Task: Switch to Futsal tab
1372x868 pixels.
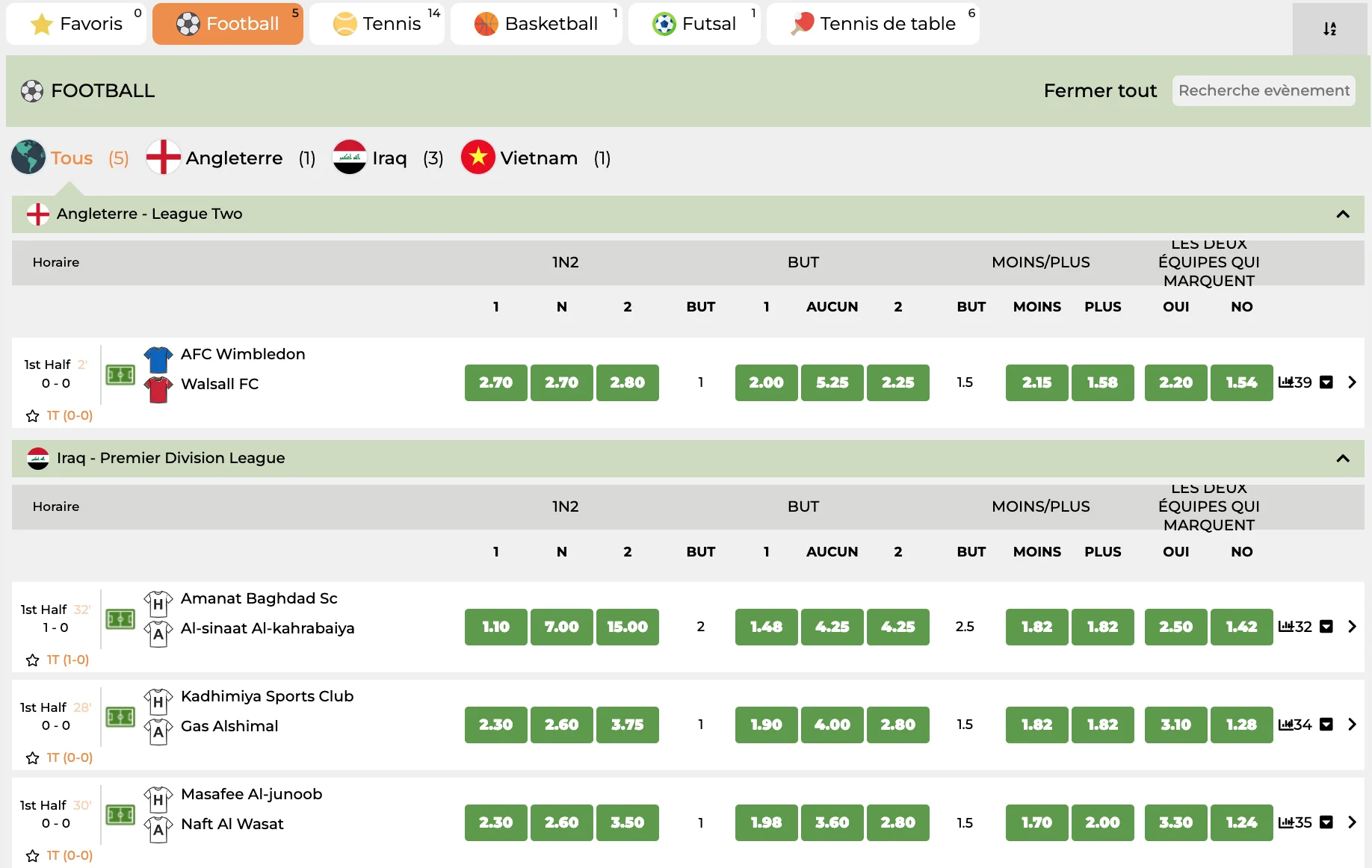Action: (694, 24)
